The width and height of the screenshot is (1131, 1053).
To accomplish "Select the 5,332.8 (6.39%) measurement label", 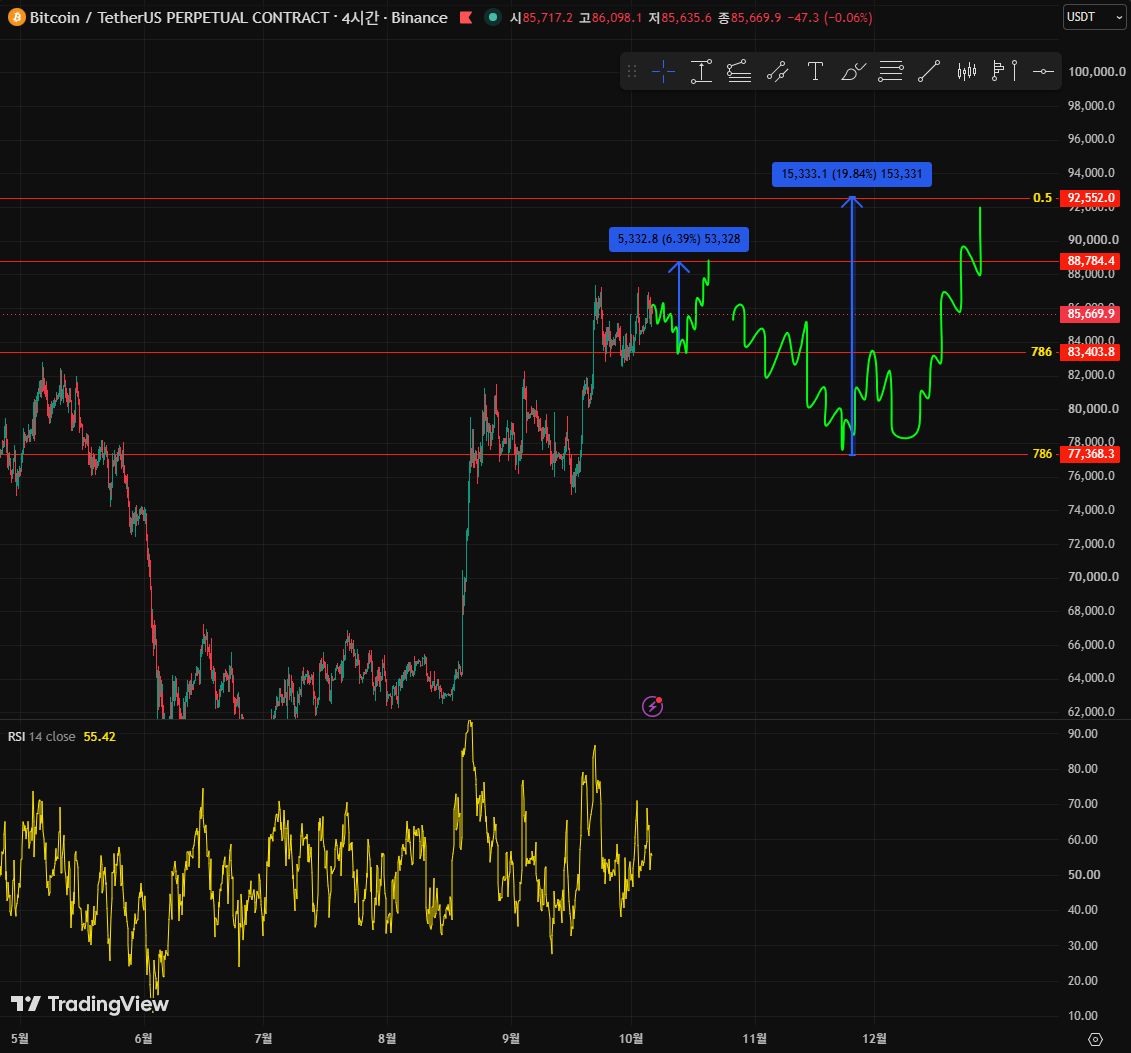I will (x=679, y=239).
